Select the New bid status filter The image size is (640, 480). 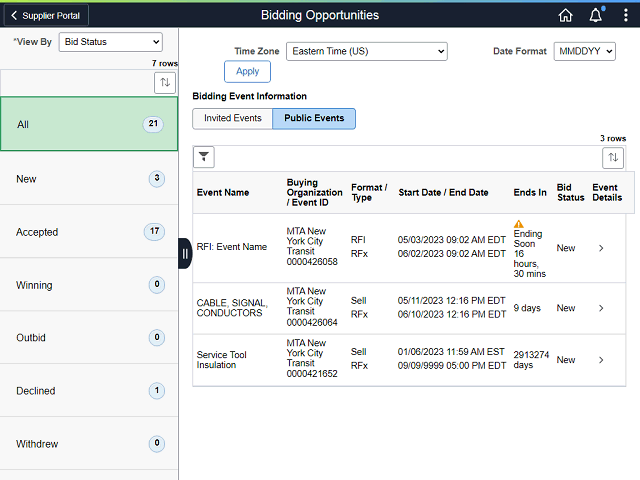pos(89,178)
